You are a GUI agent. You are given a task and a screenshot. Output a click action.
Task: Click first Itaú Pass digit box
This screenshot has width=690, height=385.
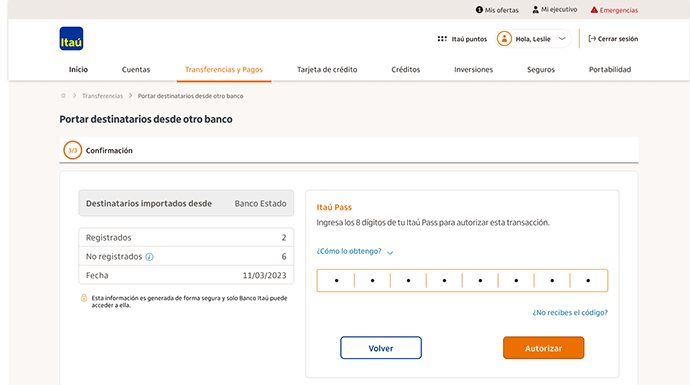pos(336,281)
